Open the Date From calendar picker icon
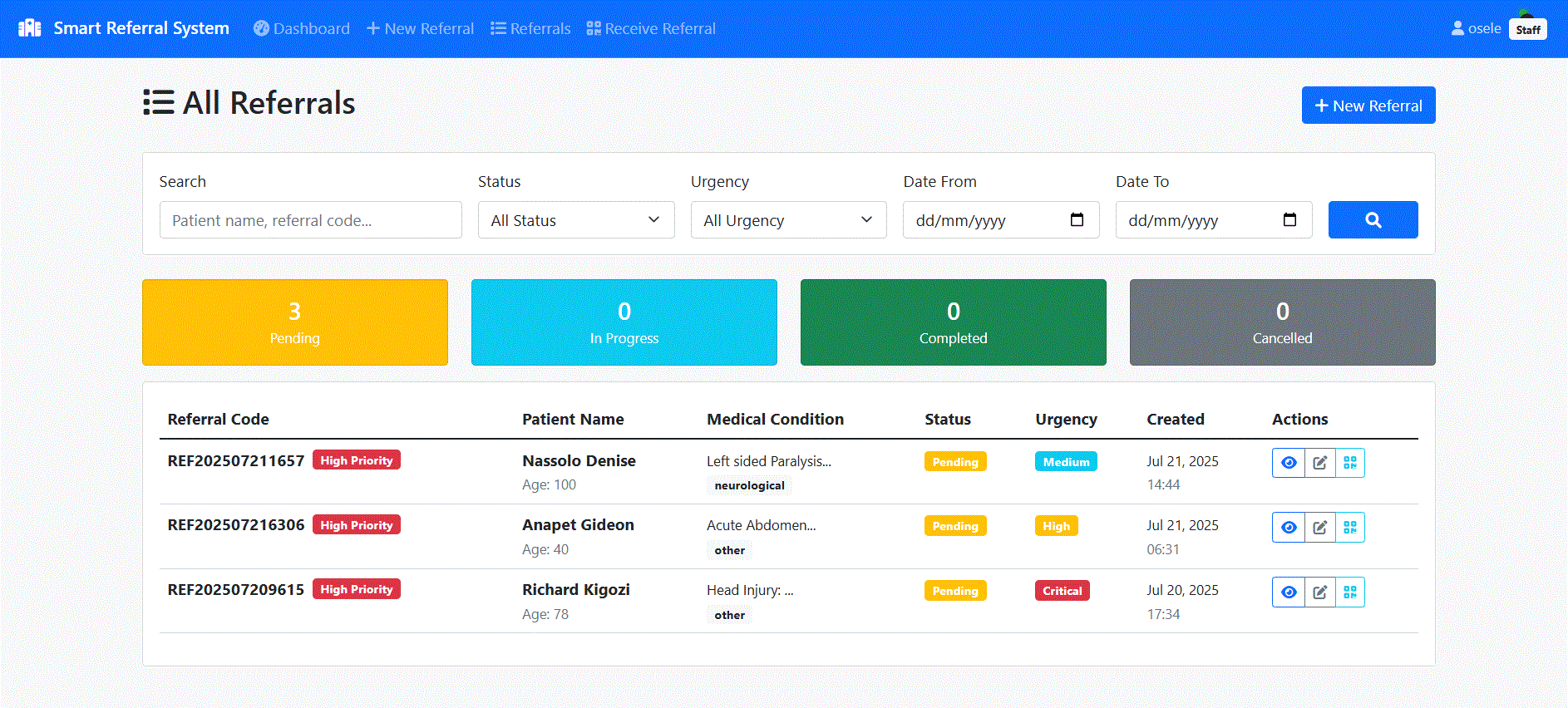The image size is (1568, 708). click(1077, 220)
